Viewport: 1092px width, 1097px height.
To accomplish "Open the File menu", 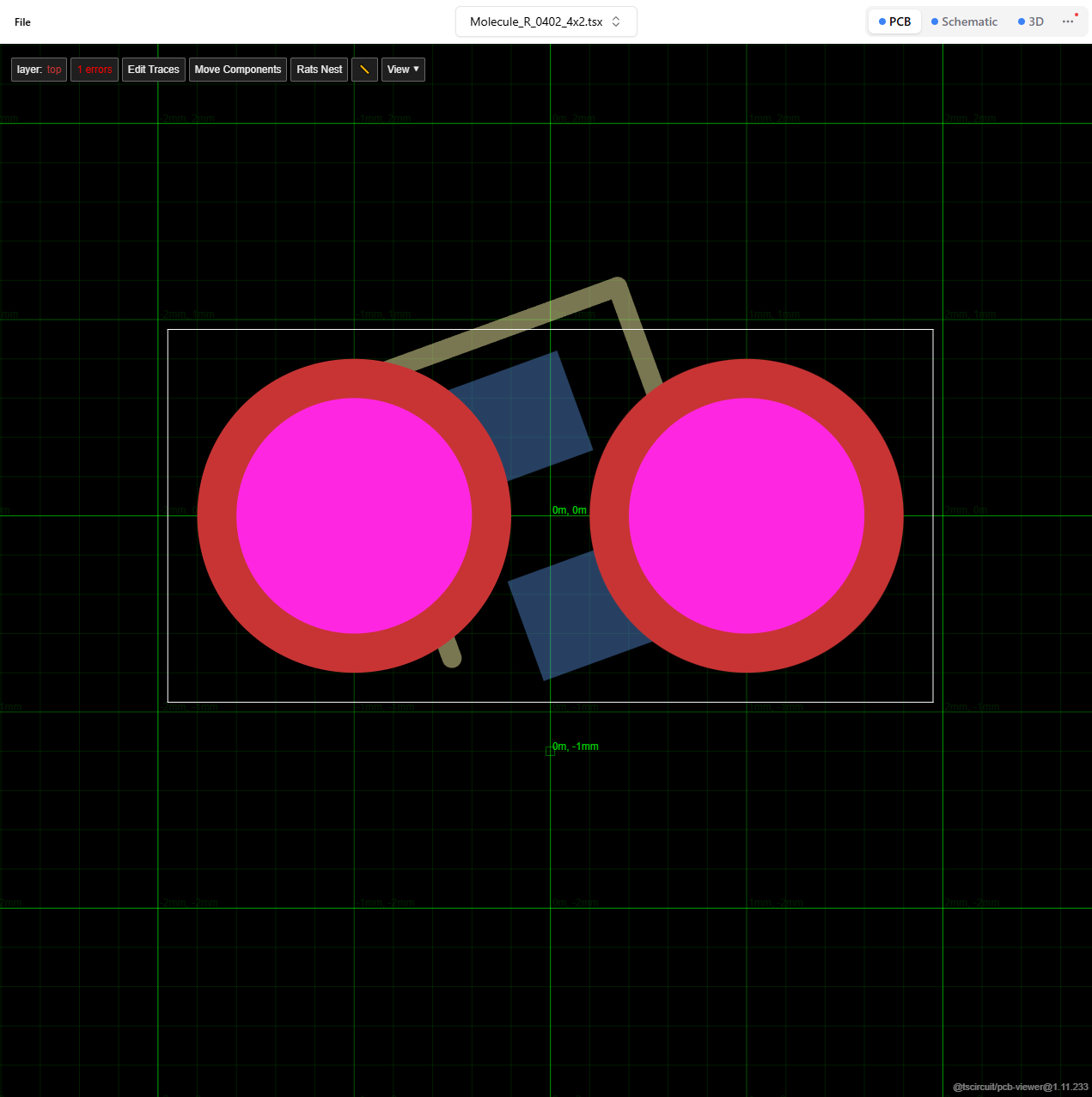I will pyautogui.click(x=22, y=22).
